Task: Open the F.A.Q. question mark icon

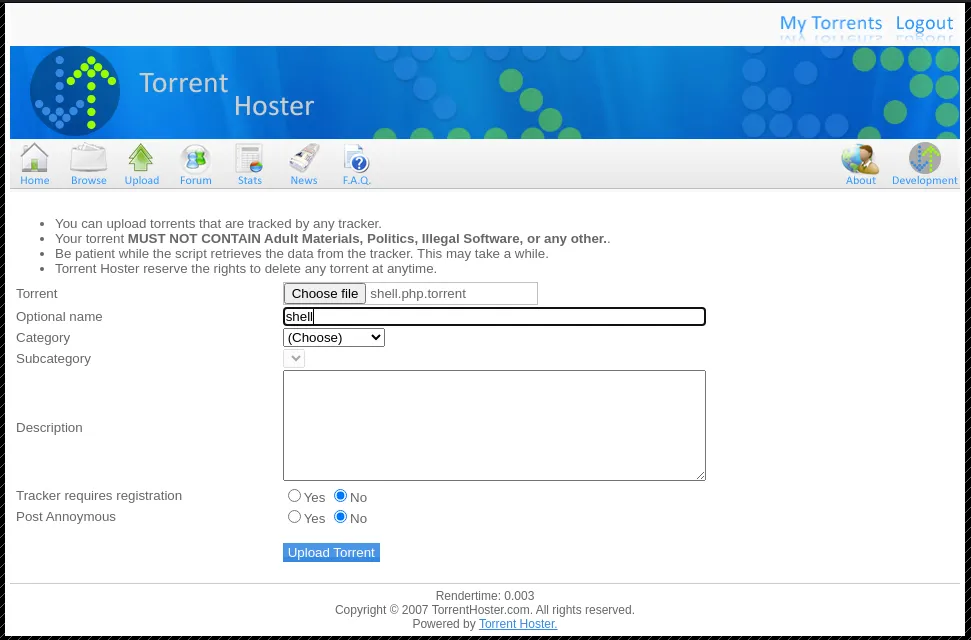Action: [356, 159]
